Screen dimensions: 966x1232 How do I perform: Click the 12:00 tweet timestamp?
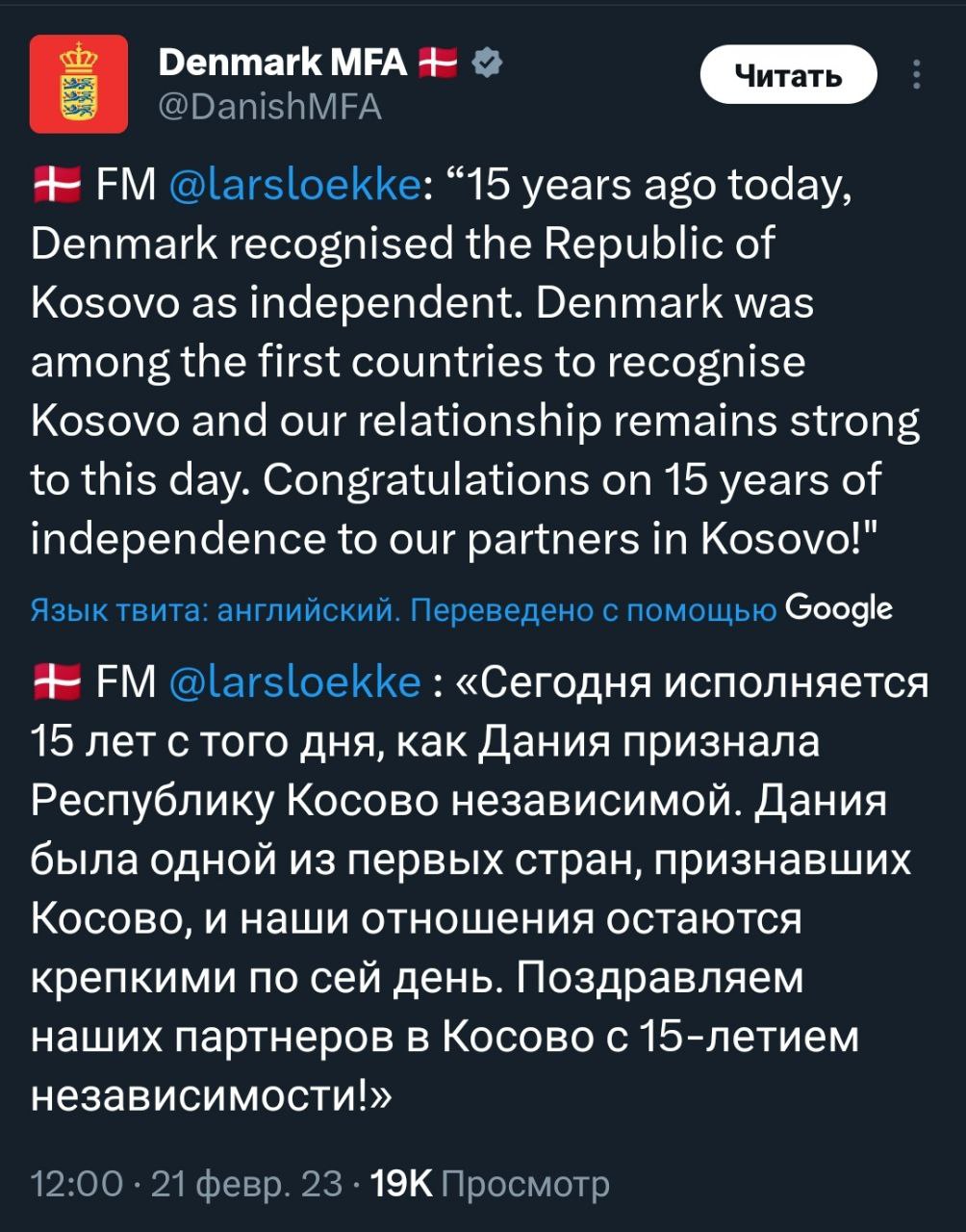pyautogui.click(x=77, y=1184)
